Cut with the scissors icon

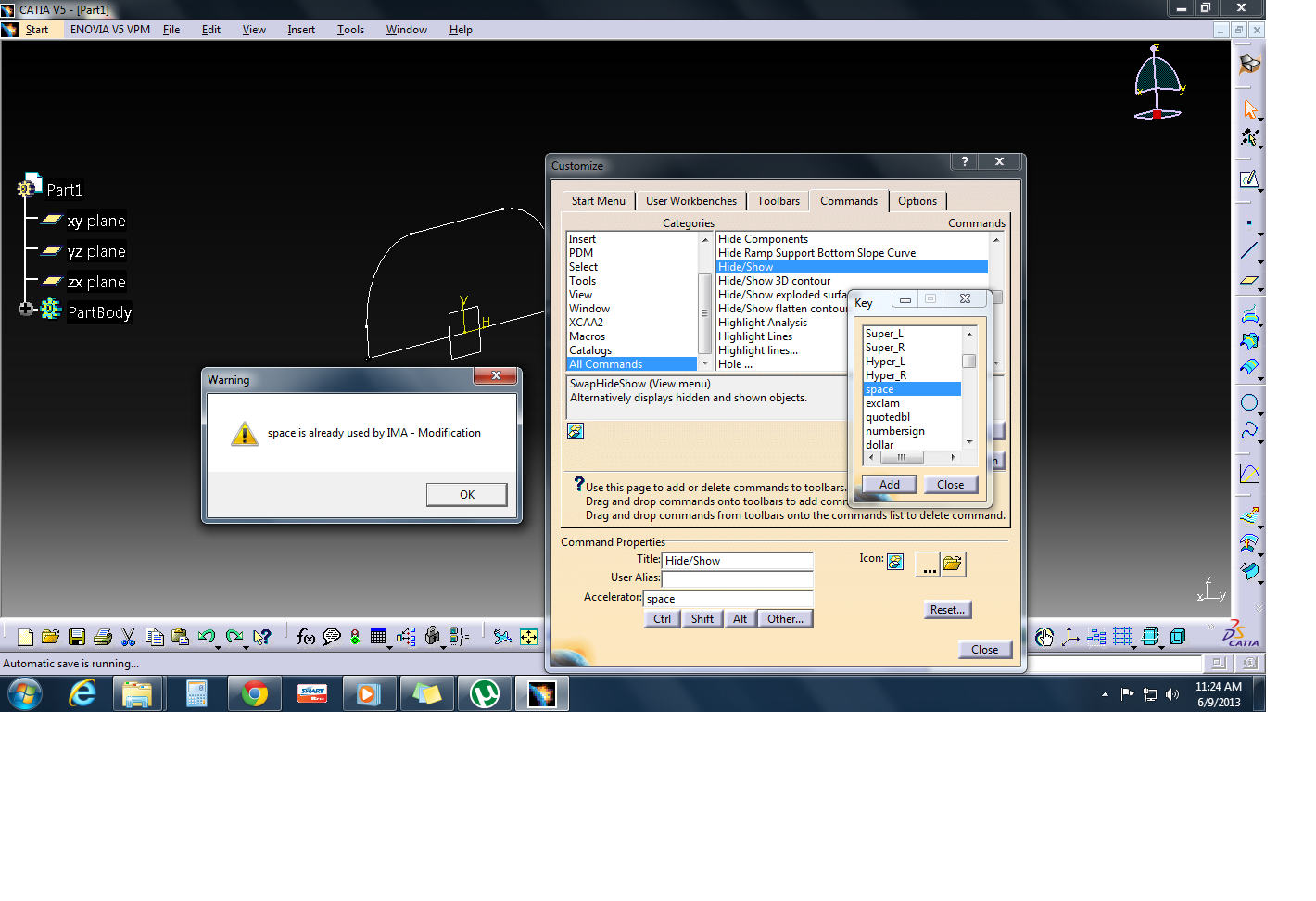pos(129,637)
